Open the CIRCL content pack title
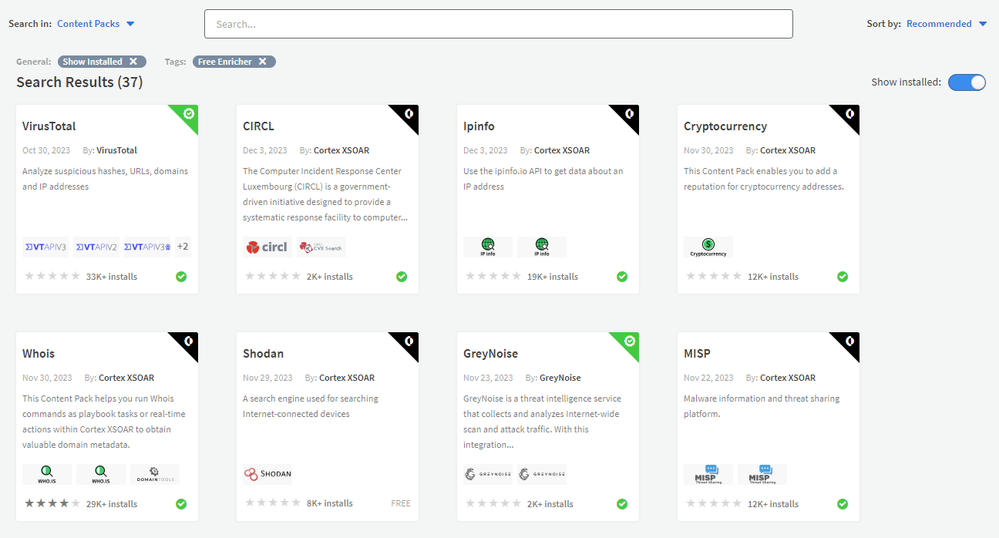 [x=258, y=127]
